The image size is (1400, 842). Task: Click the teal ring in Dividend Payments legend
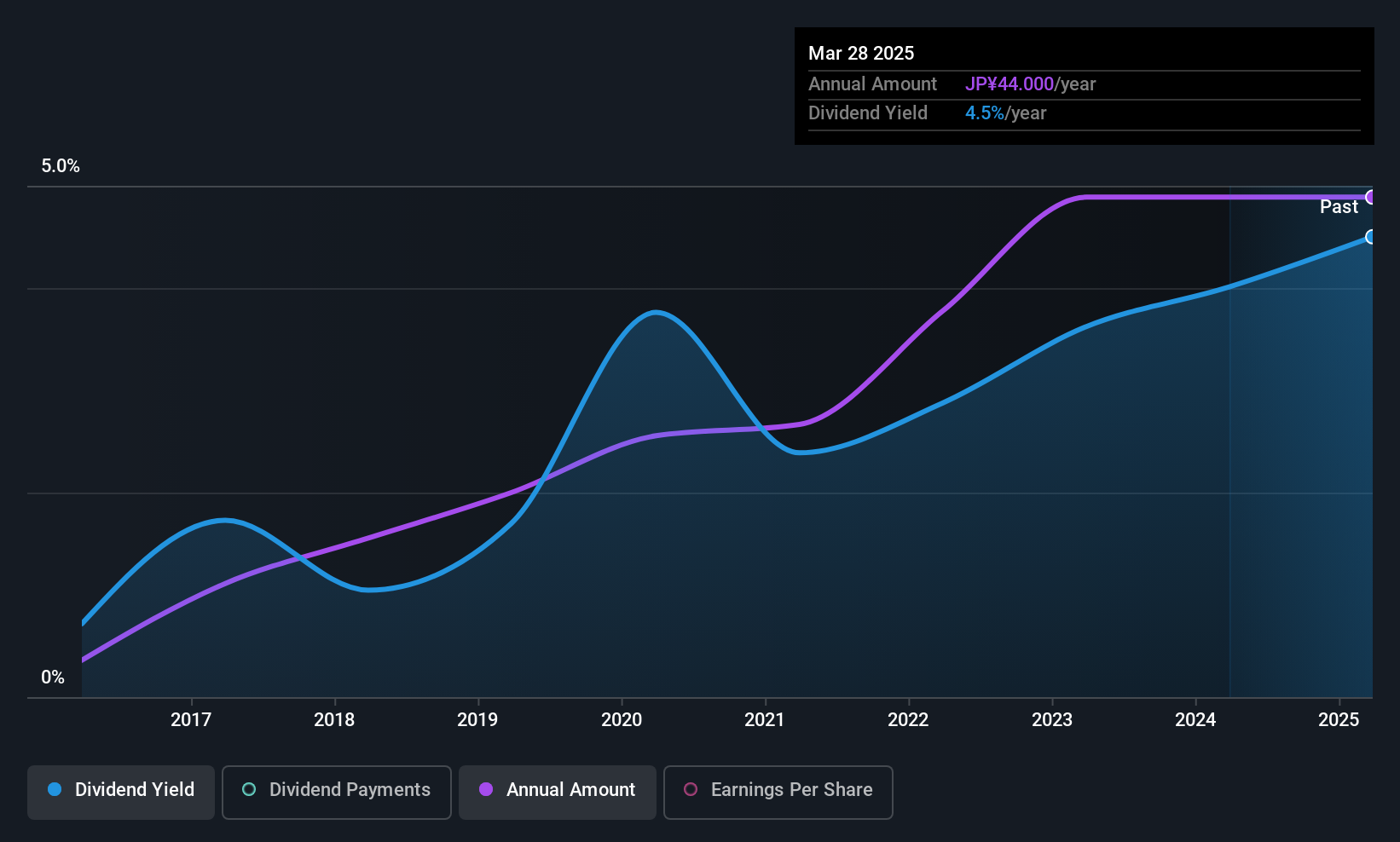pos(249,790)
